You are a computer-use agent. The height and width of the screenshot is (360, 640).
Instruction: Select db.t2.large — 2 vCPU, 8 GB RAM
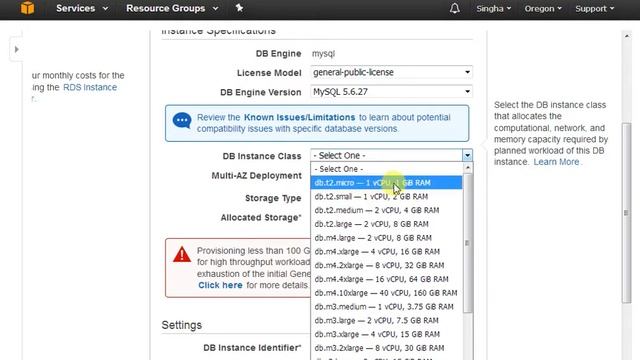pyautogui.click(x=387, y=224)
